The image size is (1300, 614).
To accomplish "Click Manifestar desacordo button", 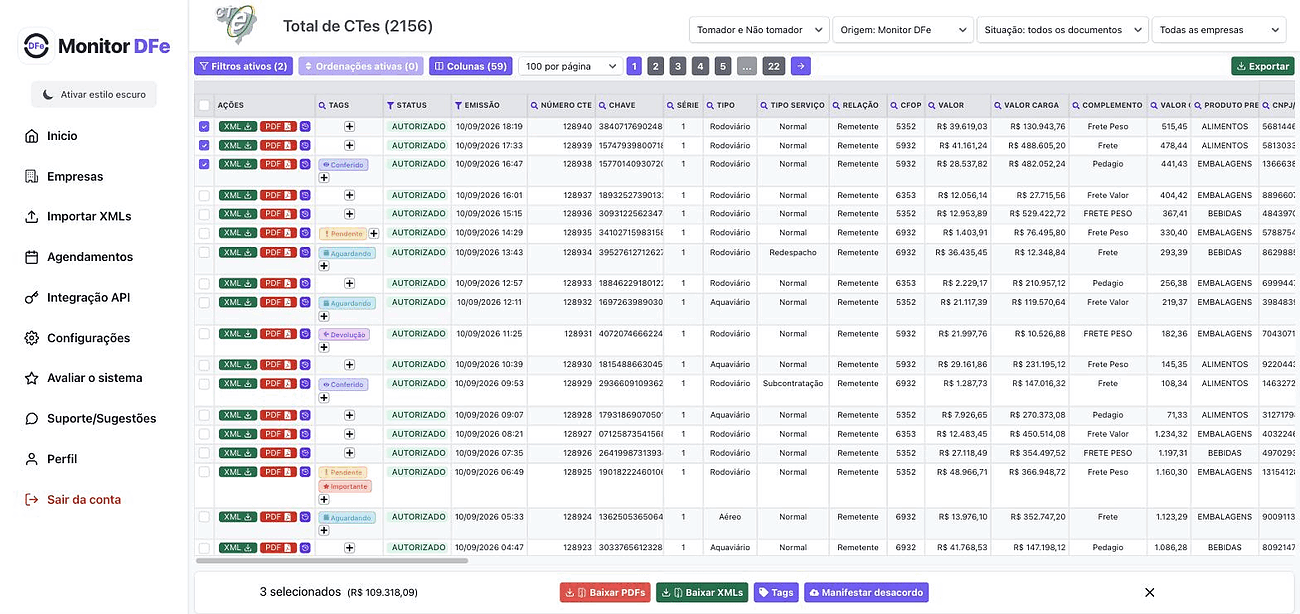I will [x=866, y=592].
